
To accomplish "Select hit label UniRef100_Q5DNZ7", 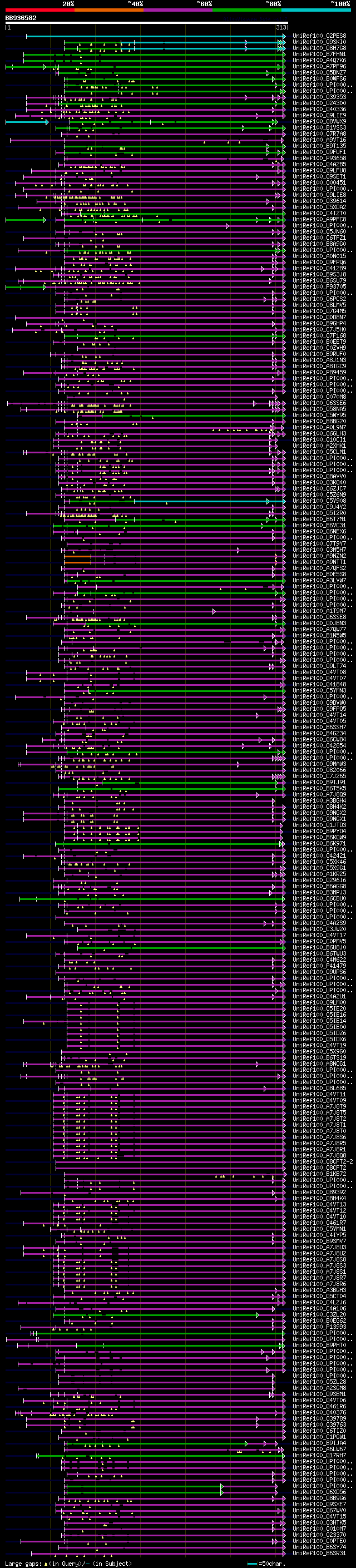I will point(319,72).
